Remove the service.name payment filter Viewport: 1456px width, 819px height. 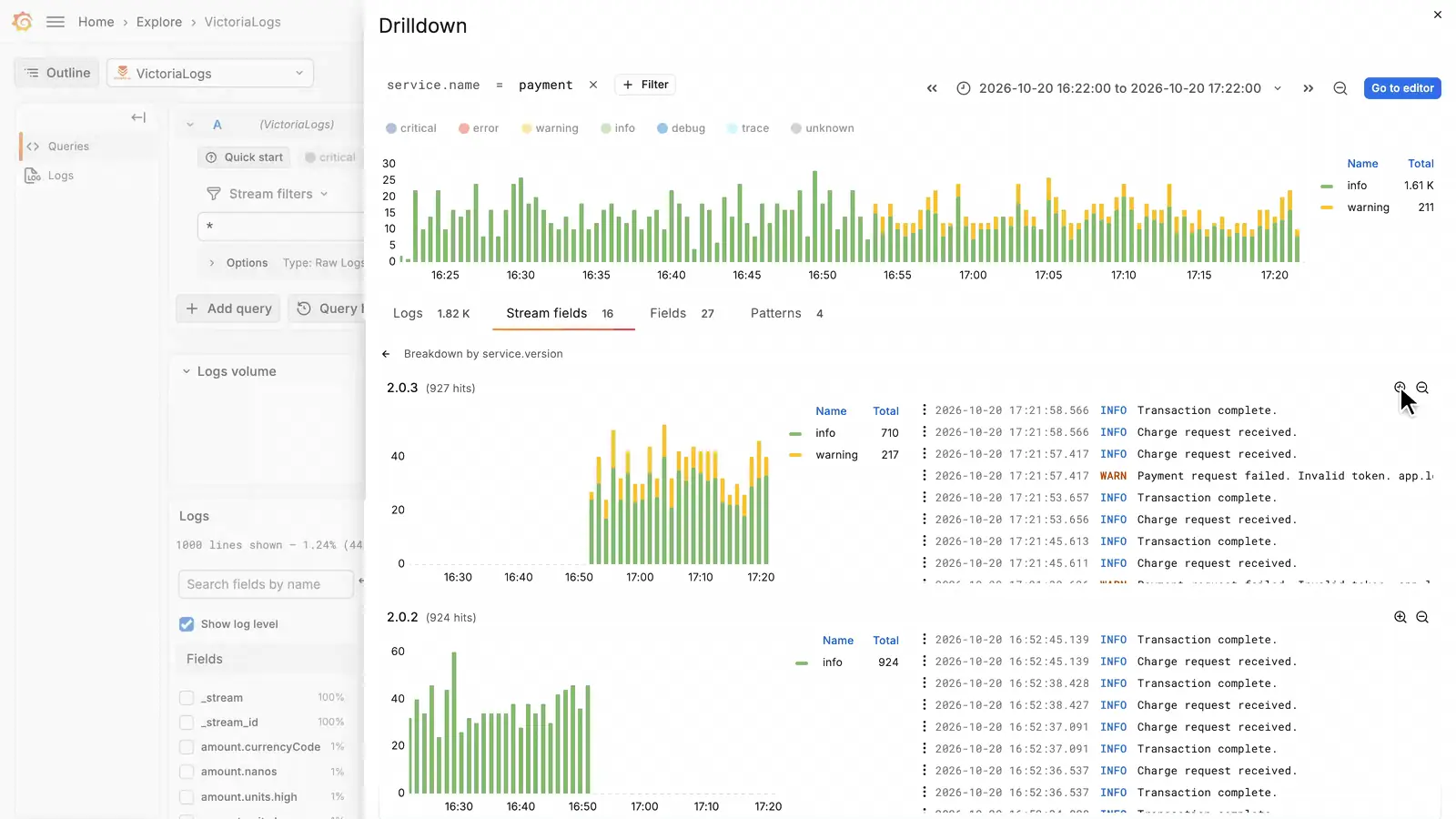pyautogui.click(x=593, y=85)
